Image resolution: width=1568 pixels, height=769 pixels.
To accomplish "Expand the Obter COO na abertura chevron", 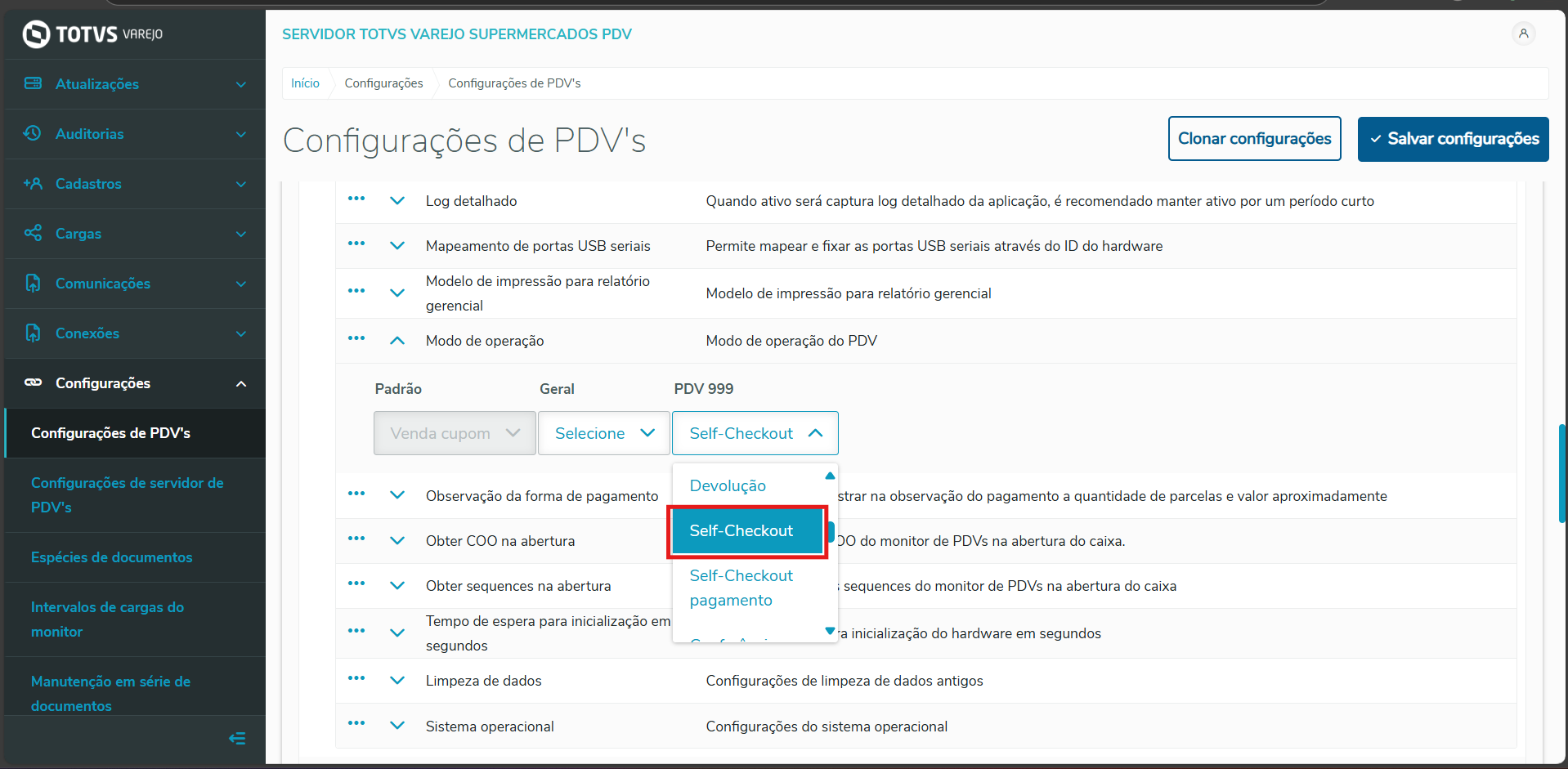I will [397, 541].
